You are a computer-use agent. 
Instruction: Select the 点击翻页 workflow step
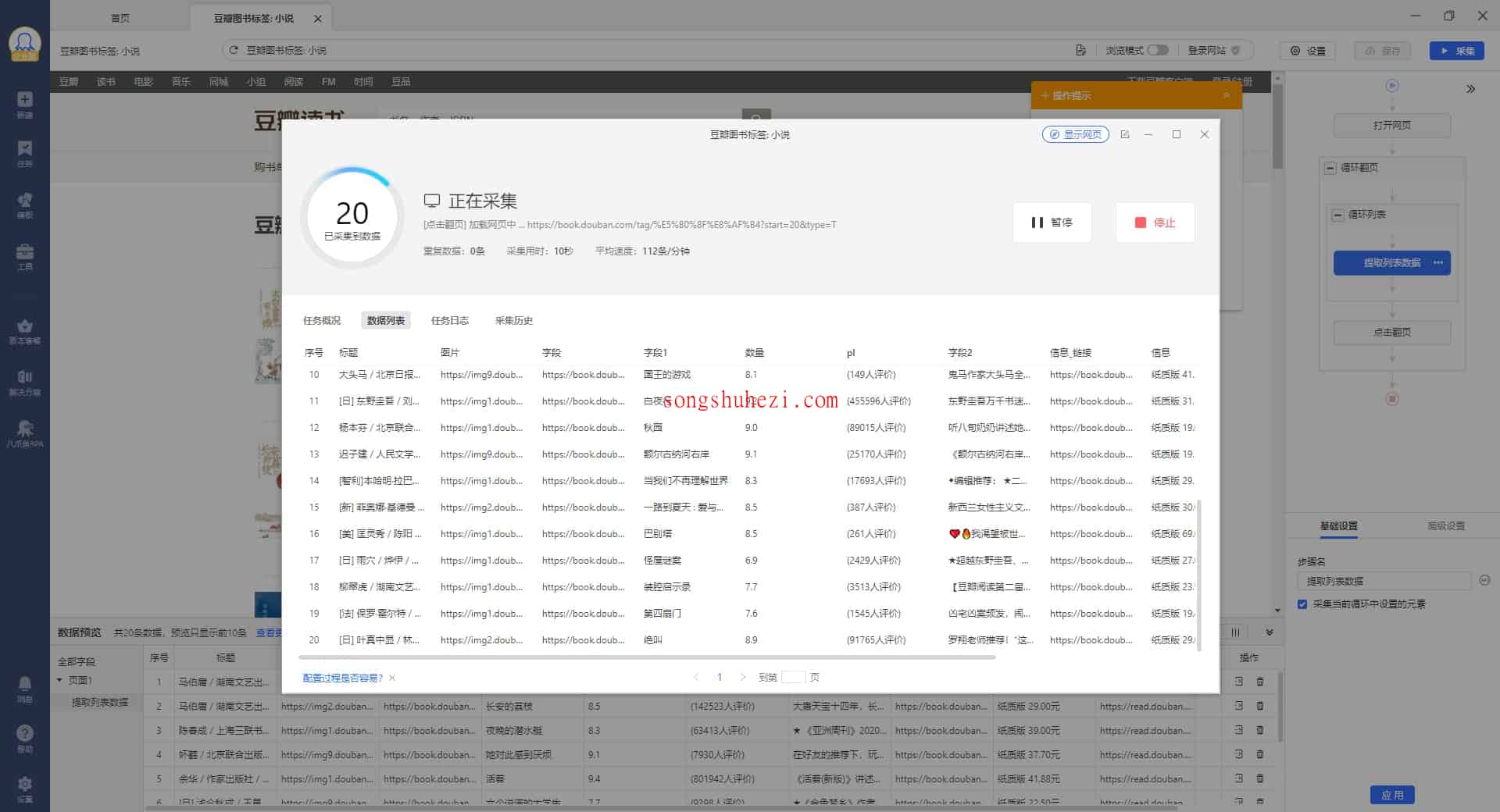(1392, 332)
